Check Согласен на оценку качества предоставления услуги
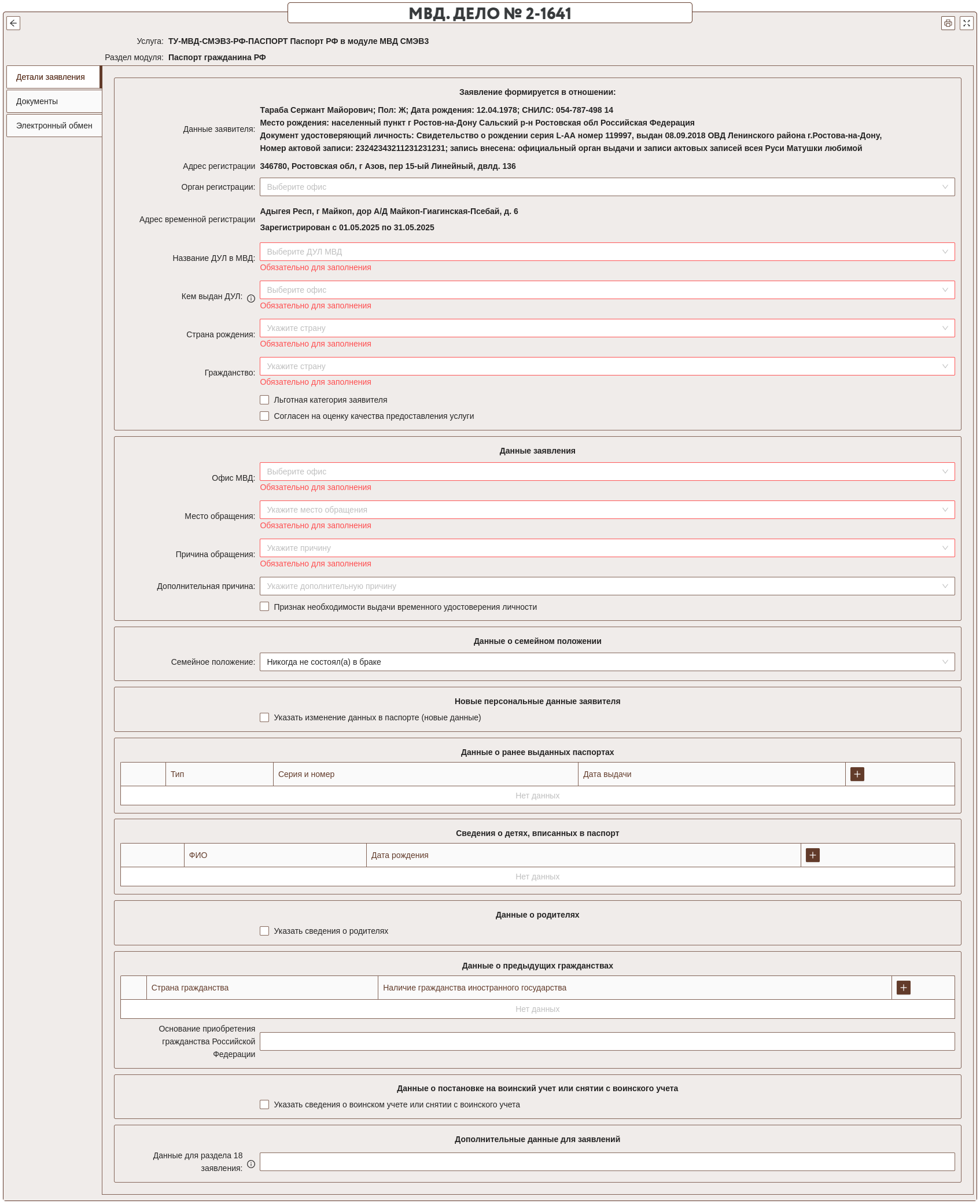The image size is (980, 1204). pyautogui.click(x=264, y=416)
